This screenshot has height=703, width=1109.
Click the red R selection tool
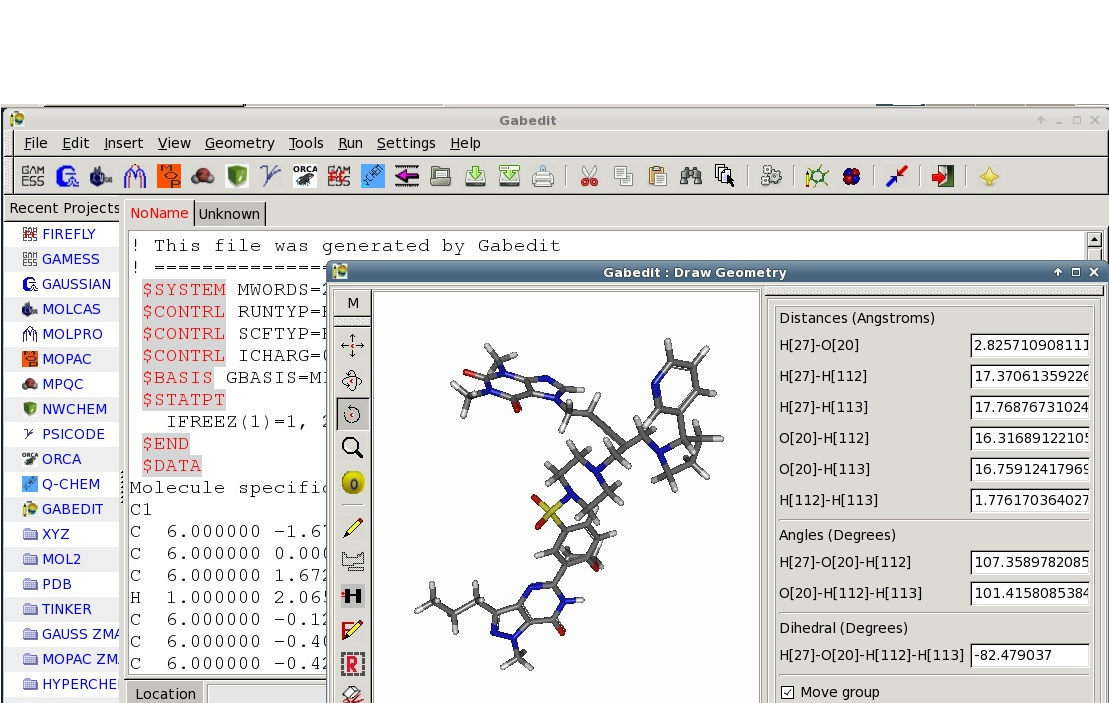coord(352,664)
